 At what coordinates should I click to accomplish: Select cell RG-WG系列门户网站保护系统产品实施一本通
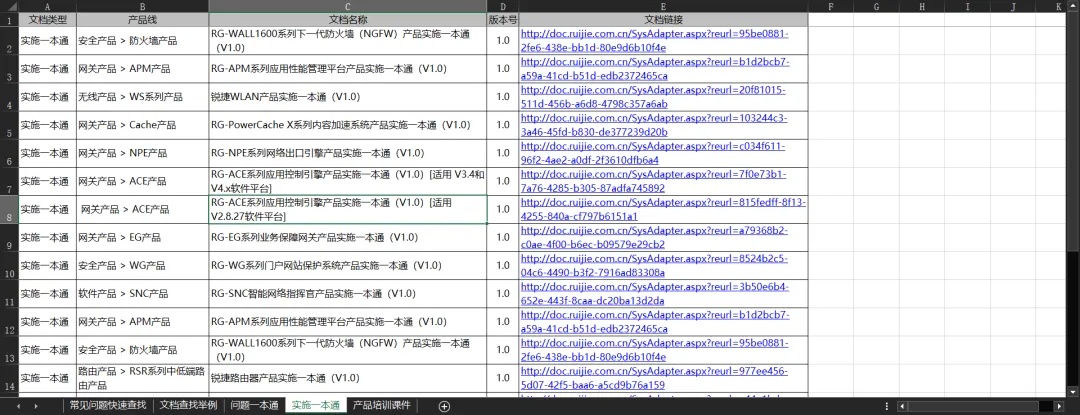click(348, 266)
